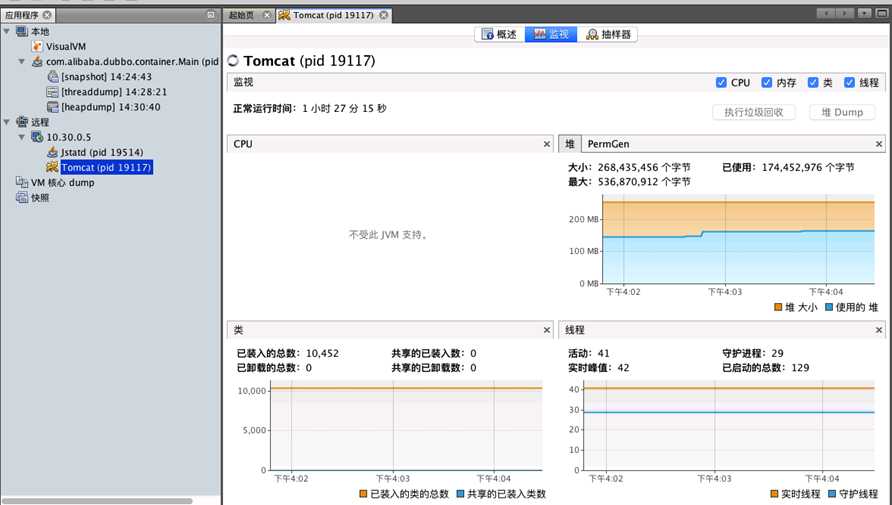
Task: Switch to the 抽样器 sampler tab
Action: [608, 34]
